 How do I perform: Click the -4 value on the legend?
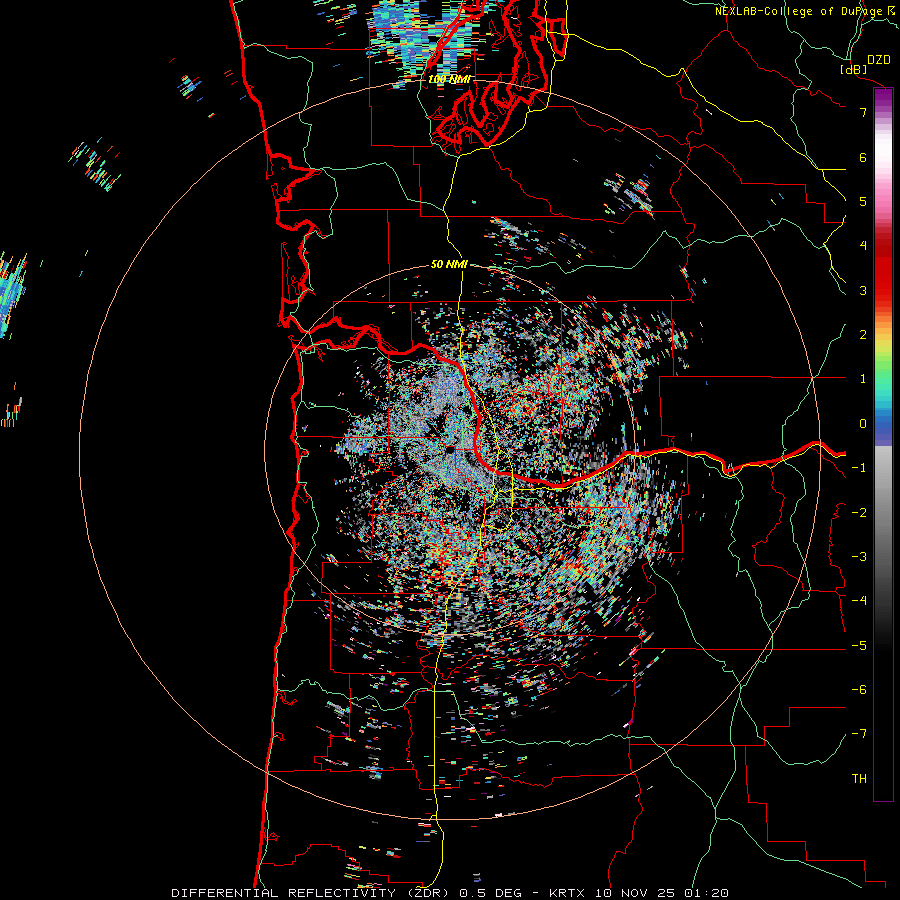click(859, 601)
